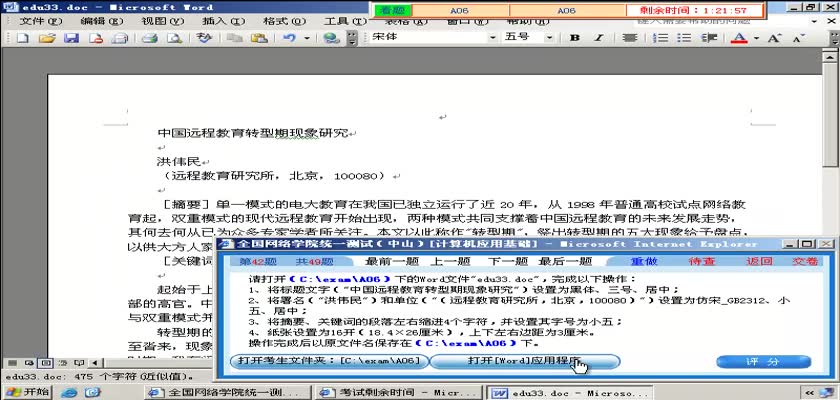Save the document with floppy icon
Image resolution: width=840 pixels, height=400 pixels.
(x=71, y=38)
